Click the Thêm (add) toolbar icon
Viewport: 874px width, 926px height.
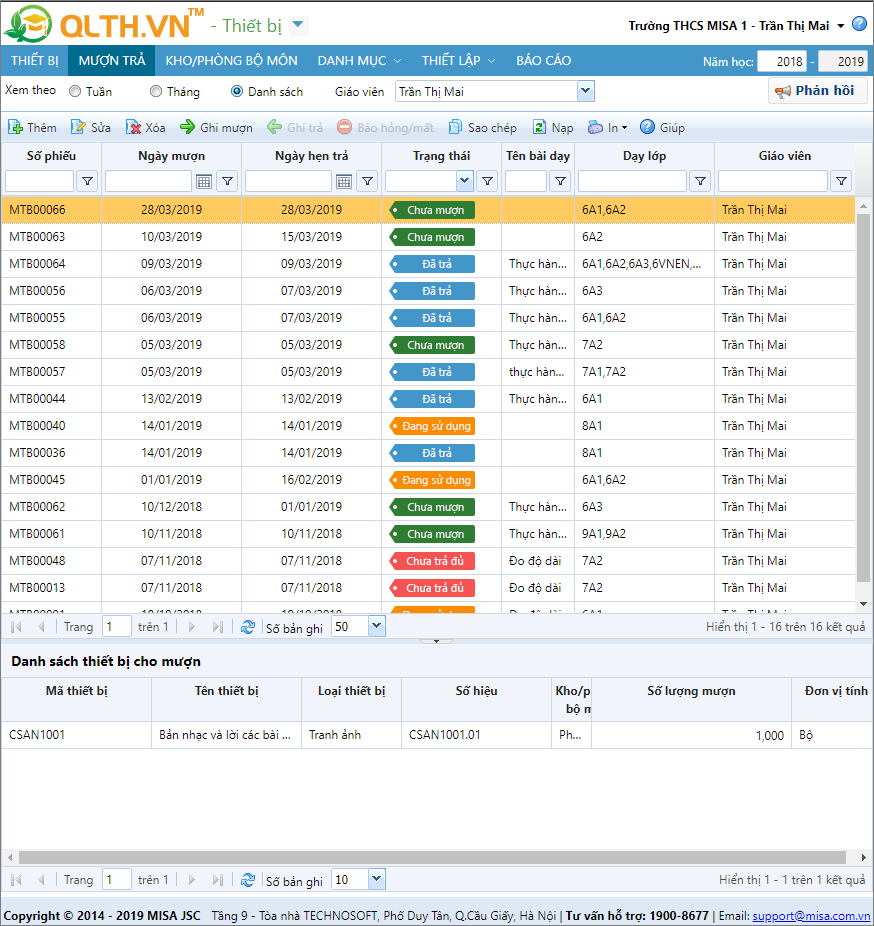pyautogui.click(x=15, y=127)
